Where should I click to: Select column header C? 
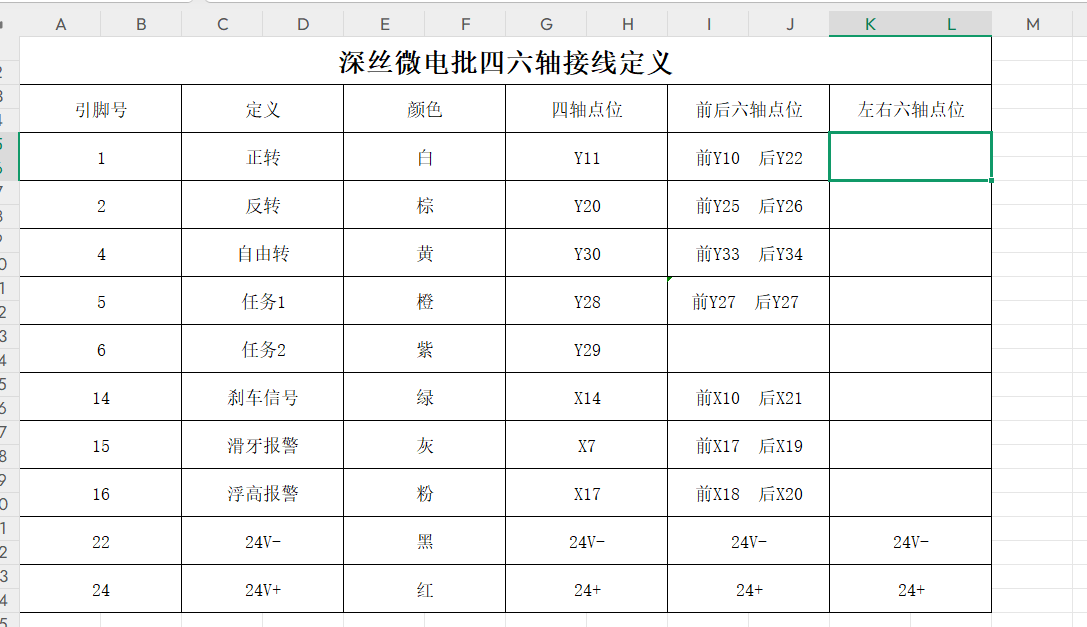click(x=222, y=24)
